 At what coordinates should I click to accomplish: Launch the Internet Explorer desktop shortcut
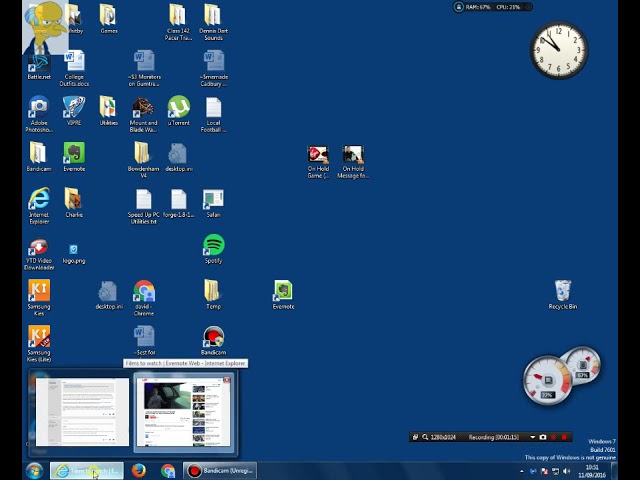[x=39, y=206]
